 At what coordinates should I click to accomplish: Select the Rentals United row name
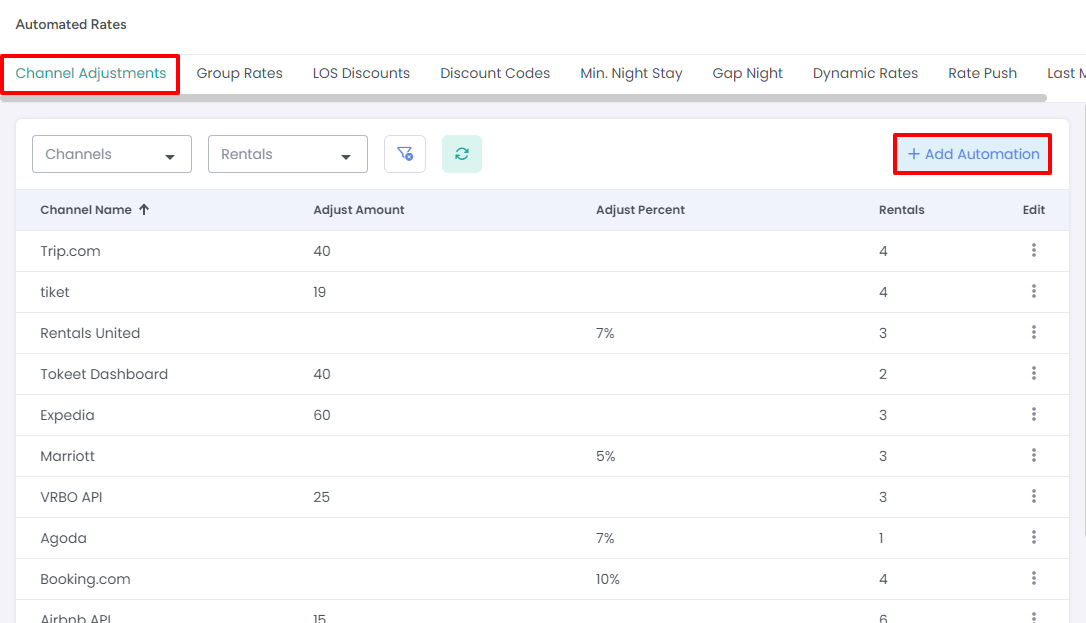(90, 333)
